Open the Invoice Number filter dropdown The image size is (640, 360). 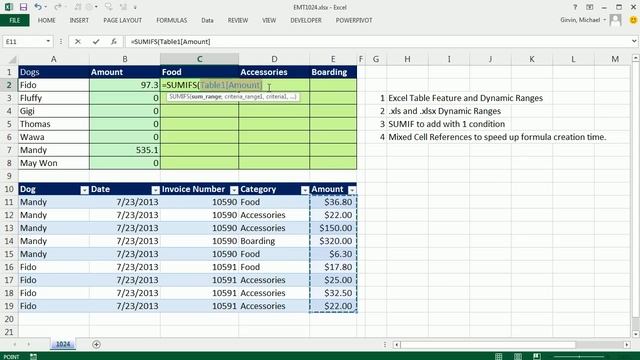(233, 190)
